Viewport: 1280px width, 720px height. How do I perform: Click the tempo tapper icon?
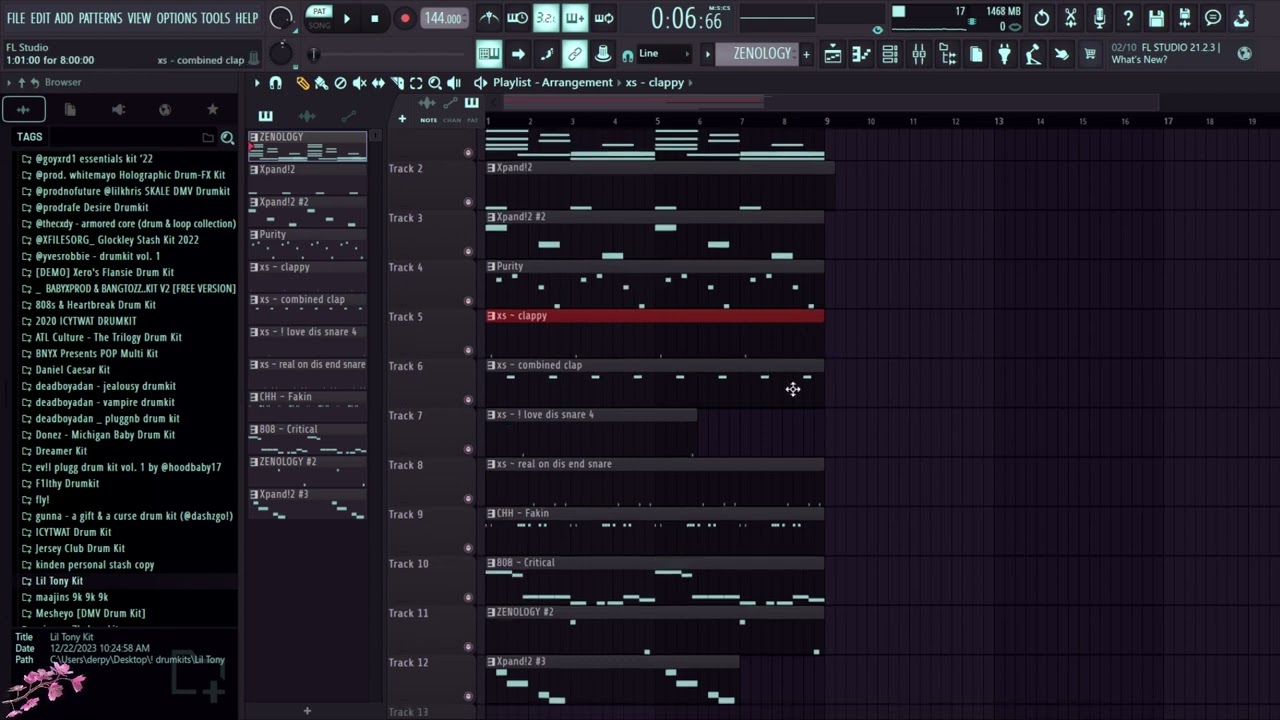point(1033,54)
